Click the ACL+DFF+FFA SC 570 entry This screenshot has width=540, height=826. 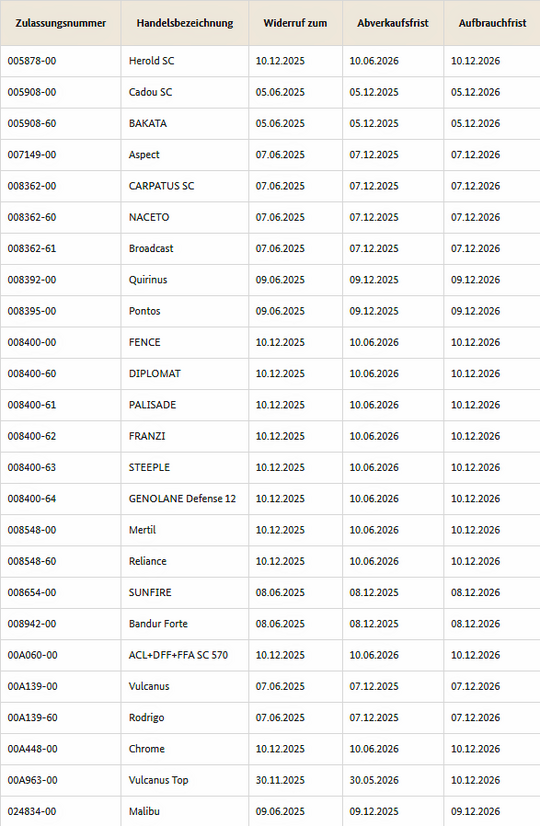tap(179, 655)
